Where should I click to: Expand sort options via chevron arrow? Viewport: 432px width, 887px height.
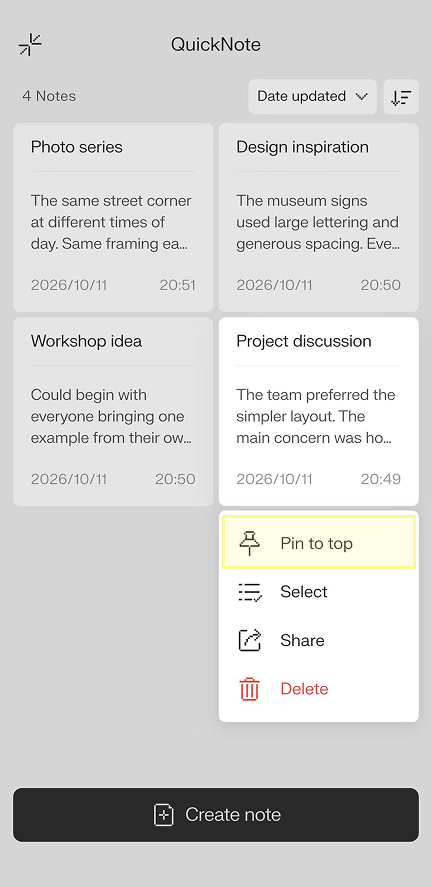click(x=362, y=97)
